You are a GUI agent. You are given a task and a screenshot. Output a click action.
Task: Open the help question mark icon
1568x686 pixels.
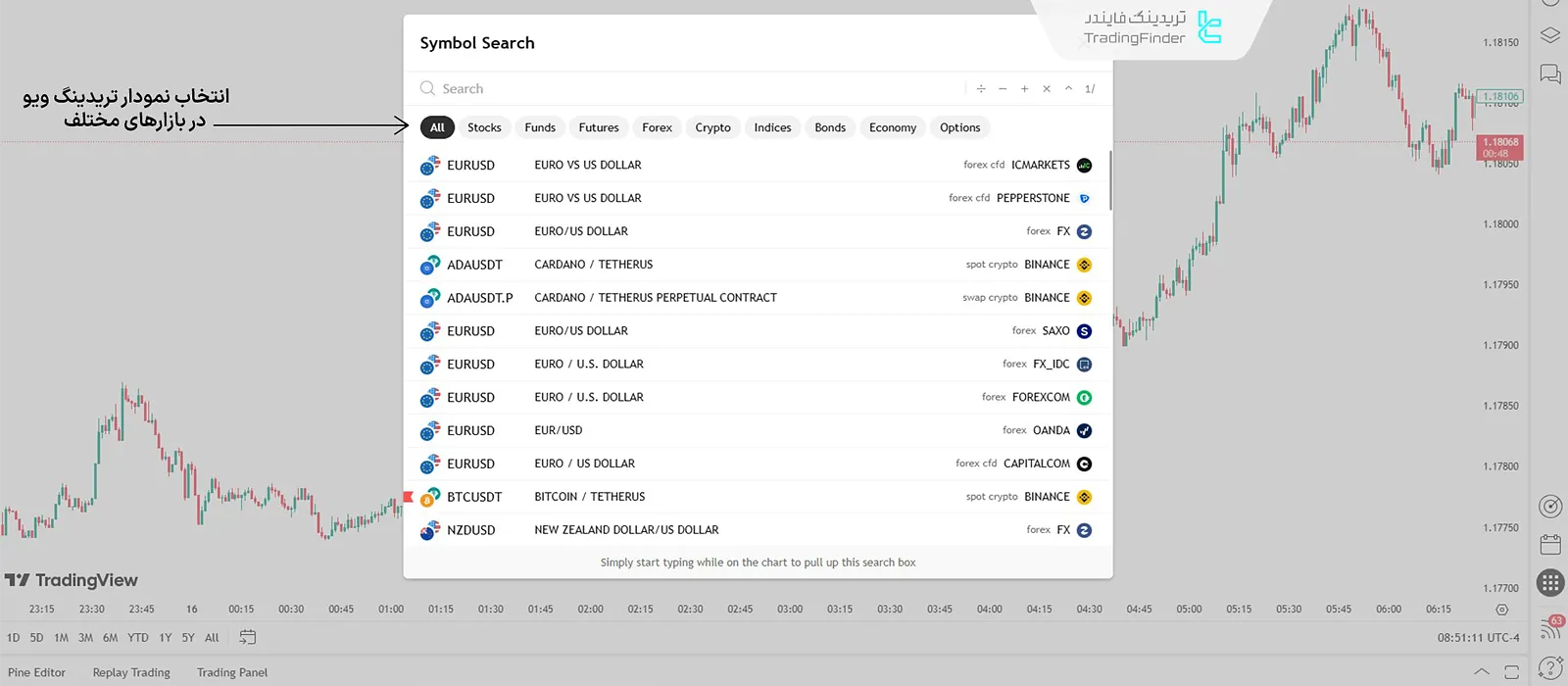(1550, 667)
